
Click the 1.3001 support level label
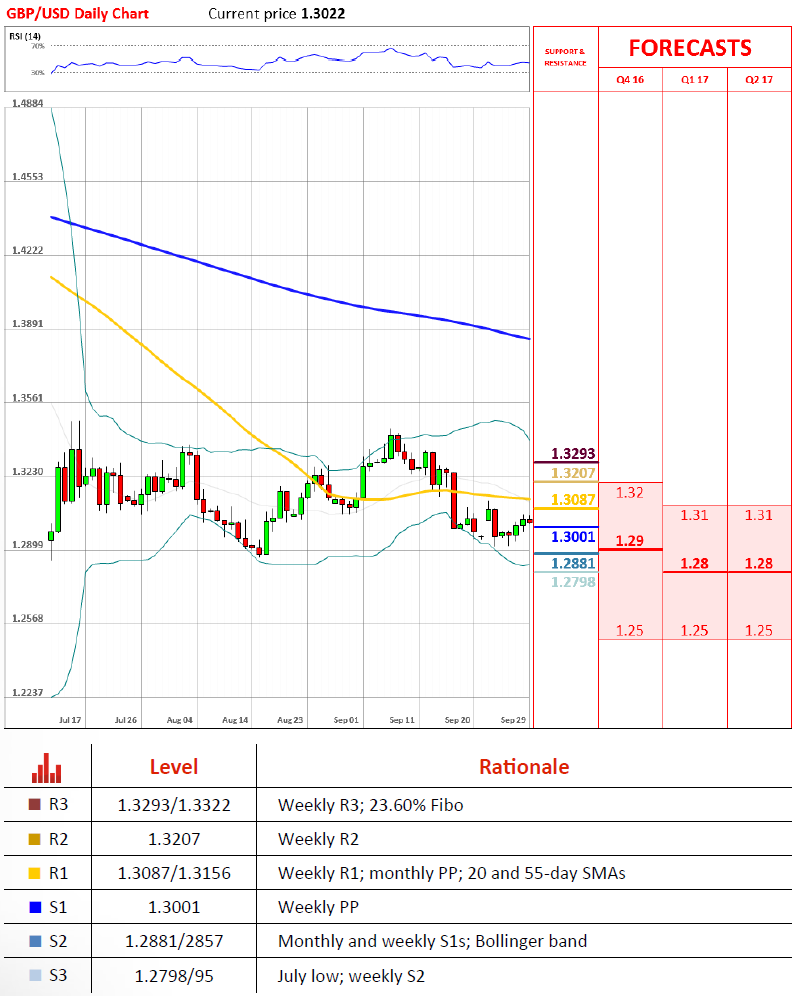[573, 537]
